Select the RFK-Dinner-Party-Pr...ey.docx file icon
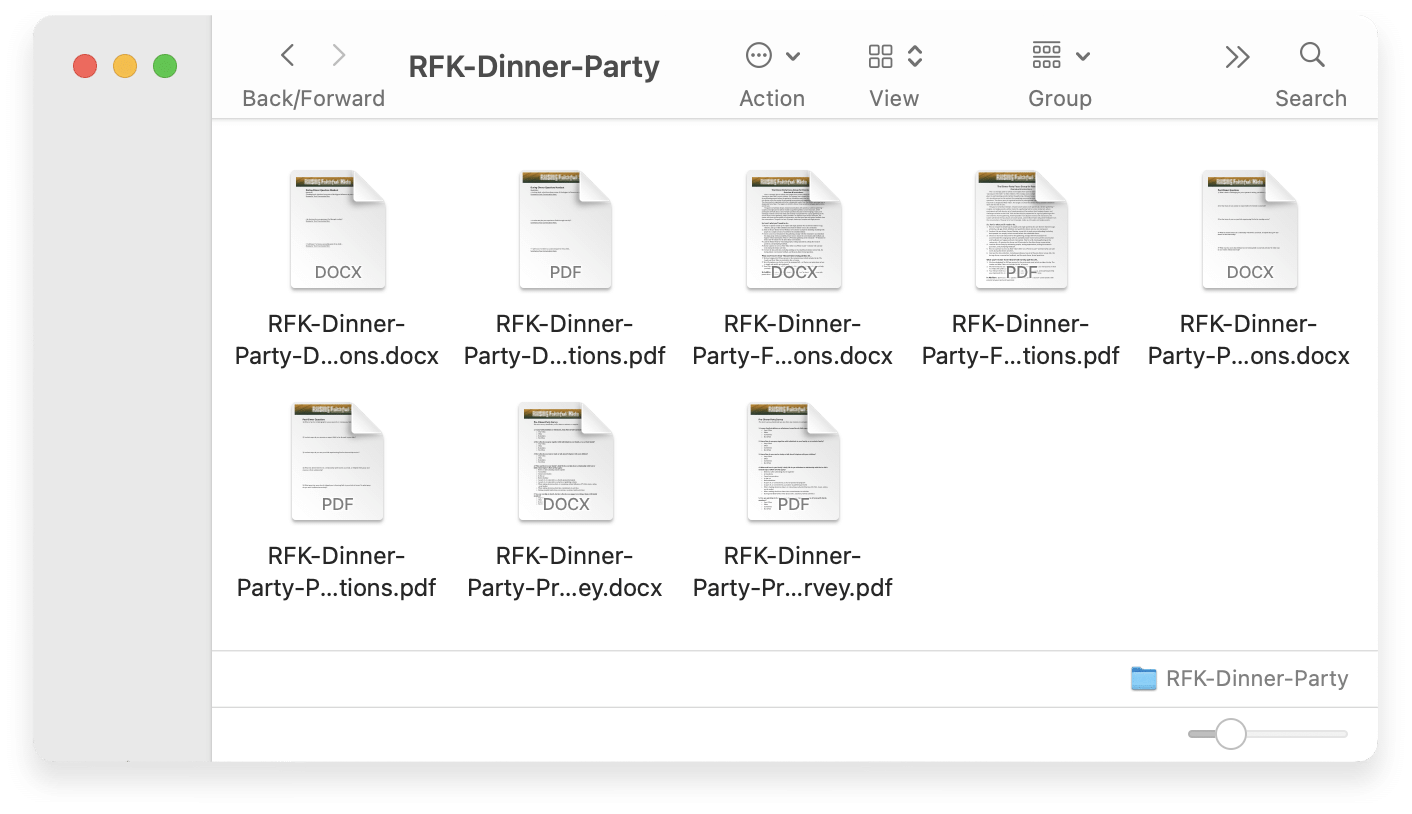Screen dimensions: 1412x814 click(566, 462)
